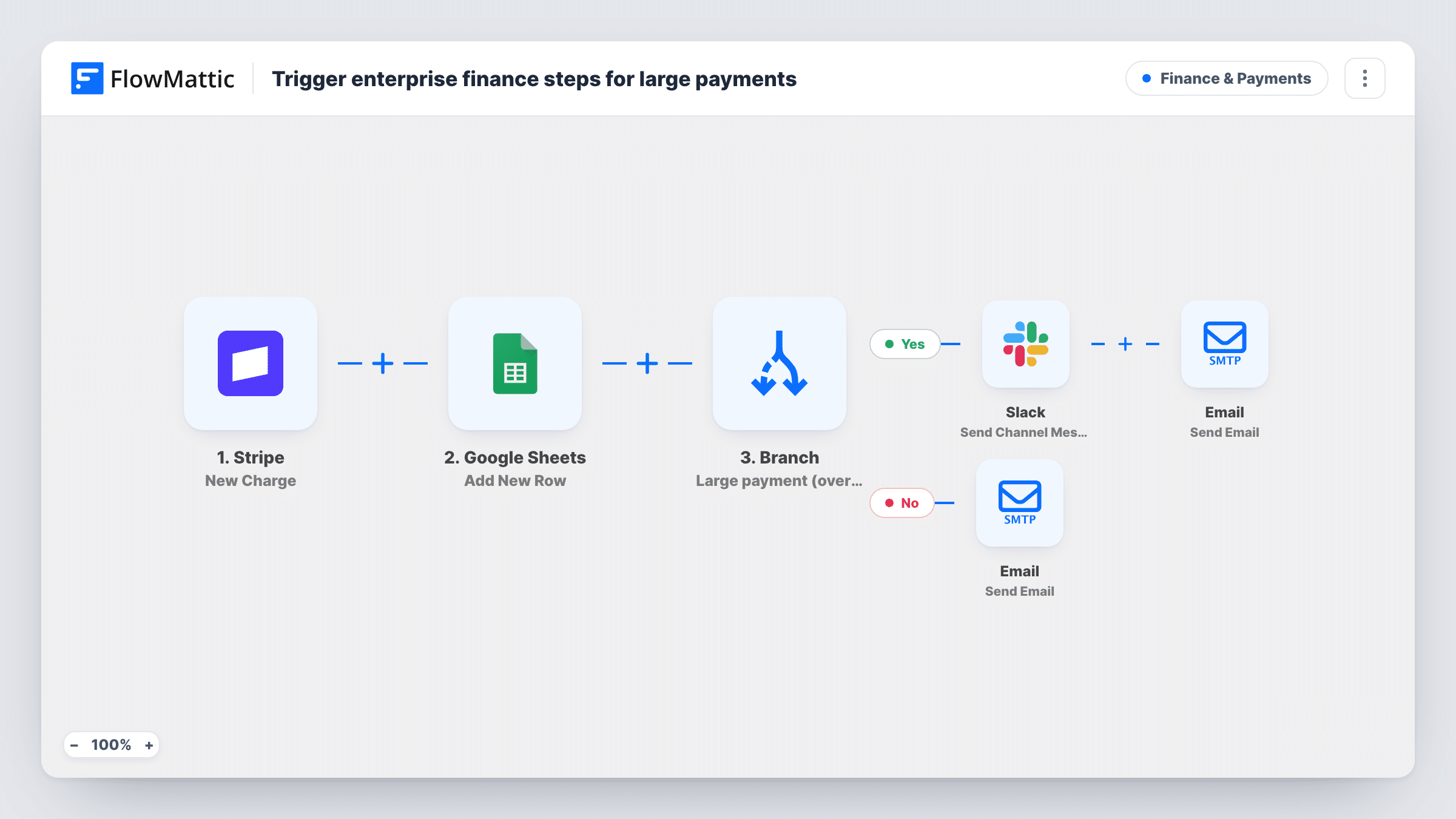This screenshot has width=1456, height=819.
Task: Select the No branch label
Action: pyautogui.click(x=902, y=503)
